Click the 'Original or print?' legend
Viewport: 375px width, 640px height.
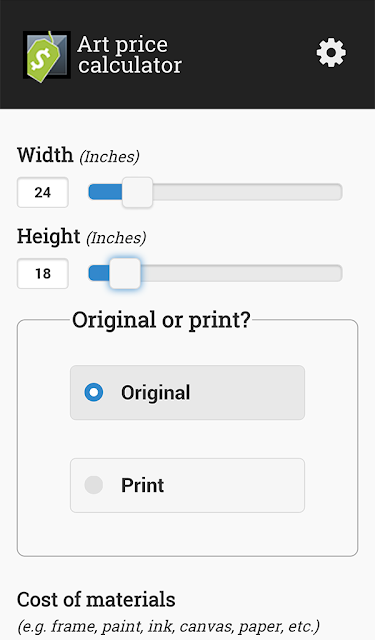click(161, 320)
